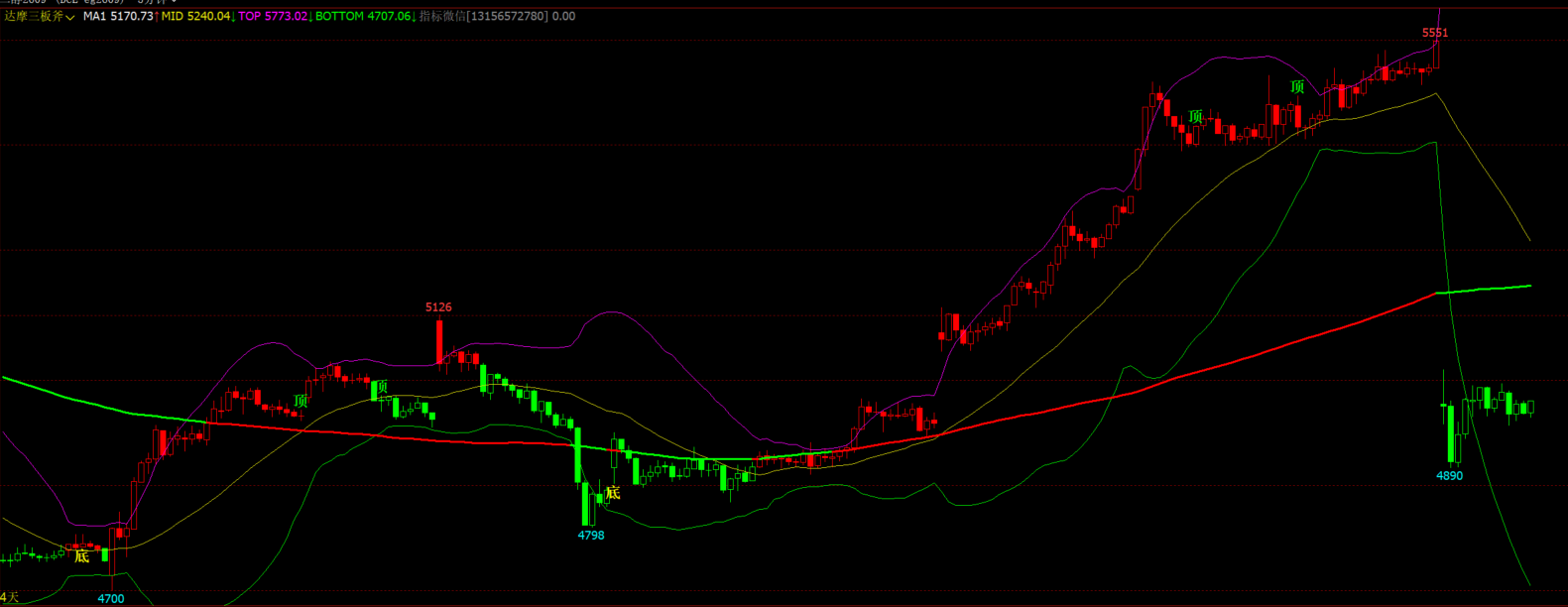Screen dimensions: 1568x607
Task: Open the 达摩三板斧 indicator dropdown
Action: point(40,17)
